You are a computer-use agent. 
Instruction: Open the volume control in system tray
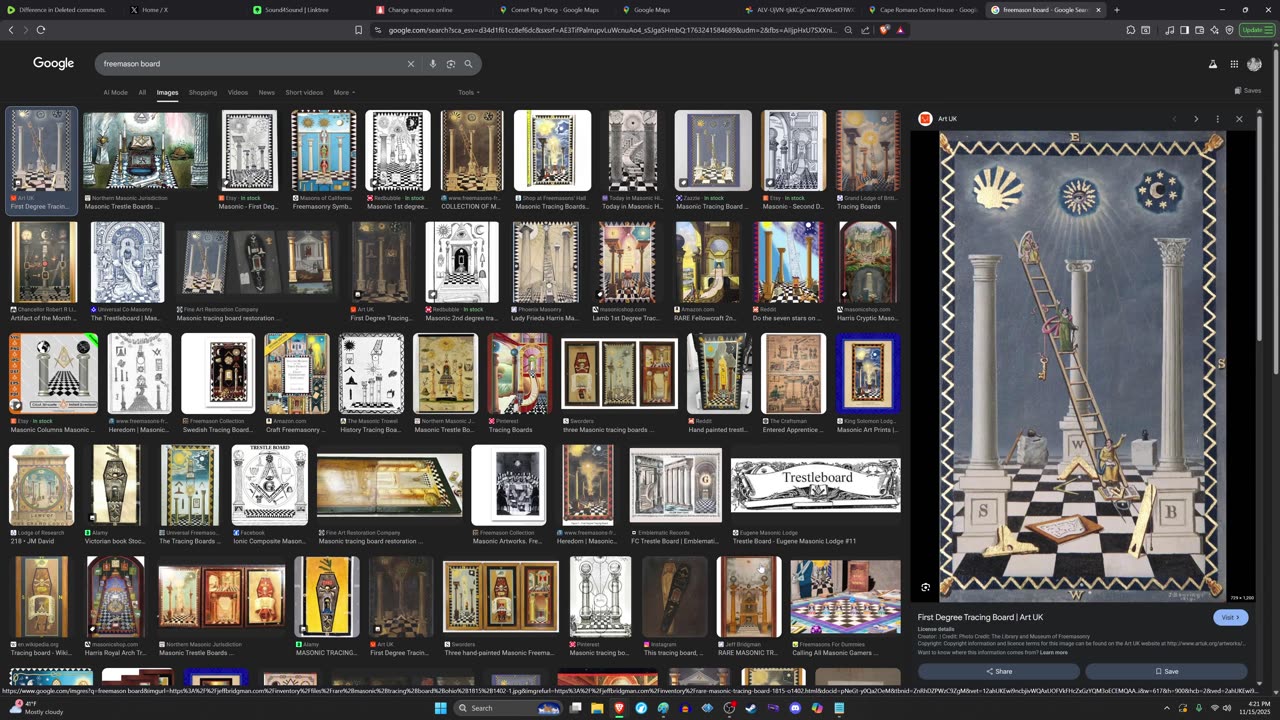point(1228,708)
